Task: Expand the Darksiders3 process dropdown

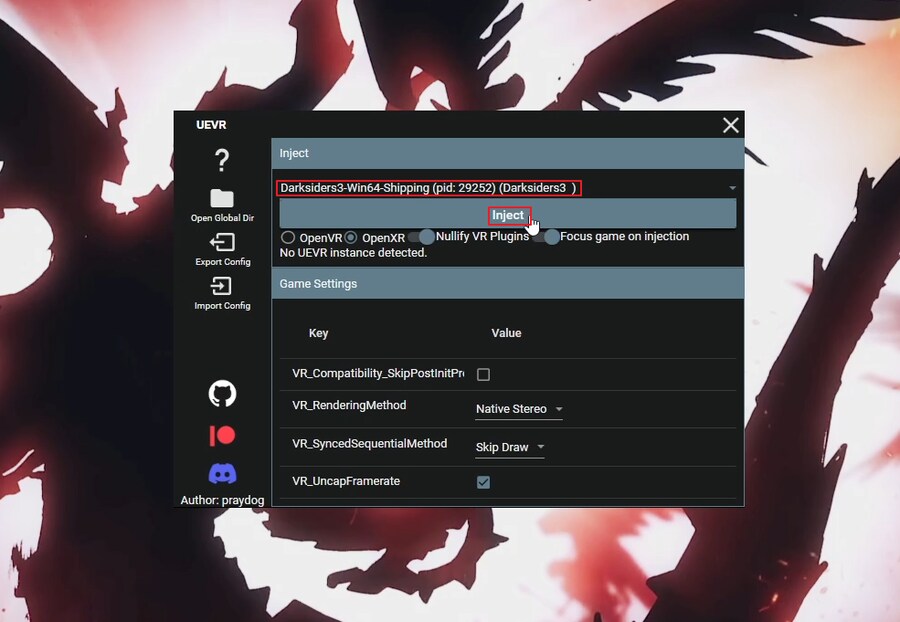Action: (732, 188)
